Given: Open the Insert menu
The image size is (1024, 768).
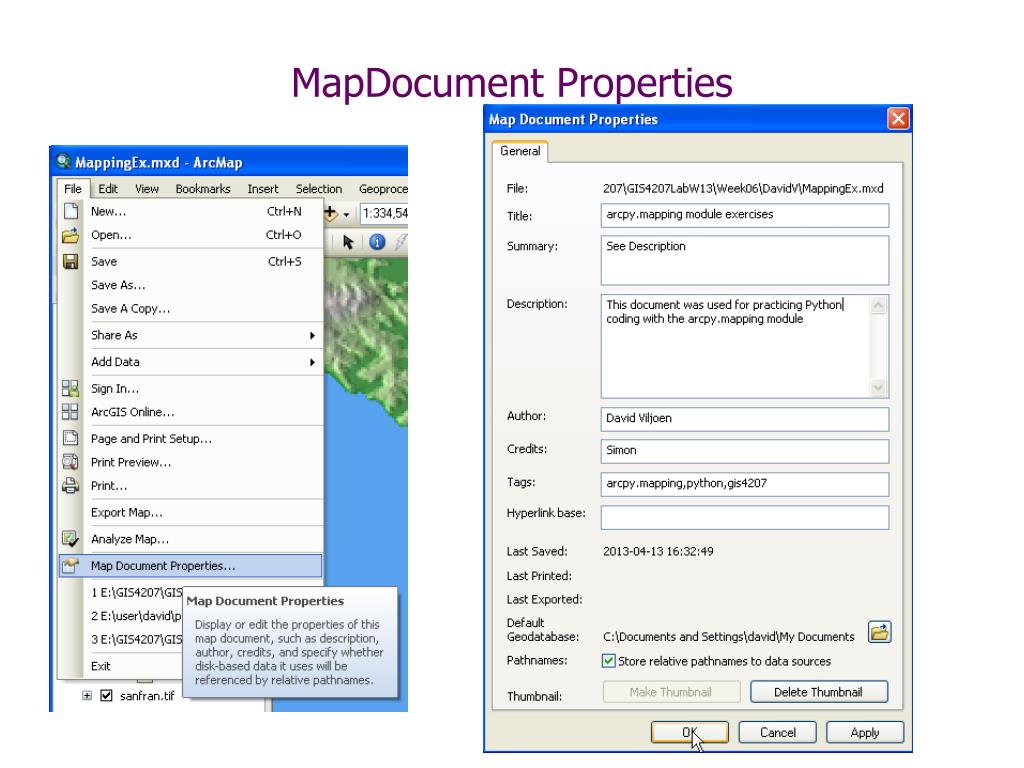Looking at the screenshot, I should tap(263, 189).
